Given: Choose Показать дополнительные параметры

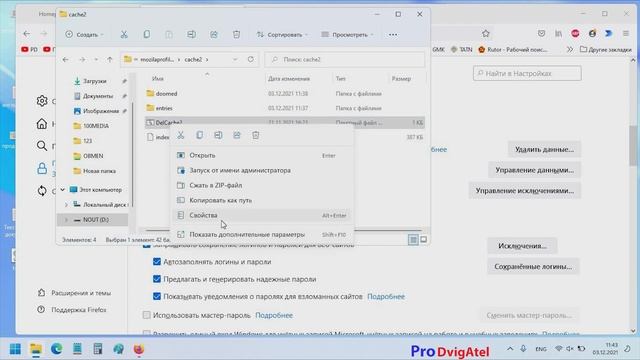Looking at the screenshot, I should tap(262, 235).
